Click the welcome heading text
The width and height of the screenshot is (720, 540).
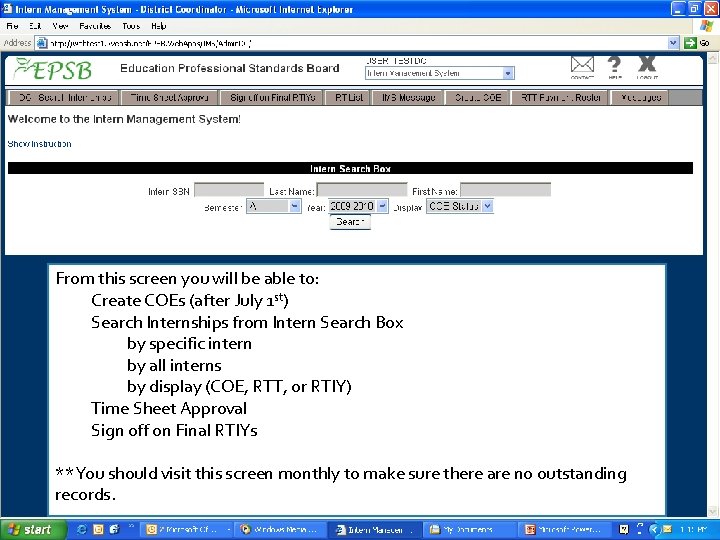click(x=124, y=119)
